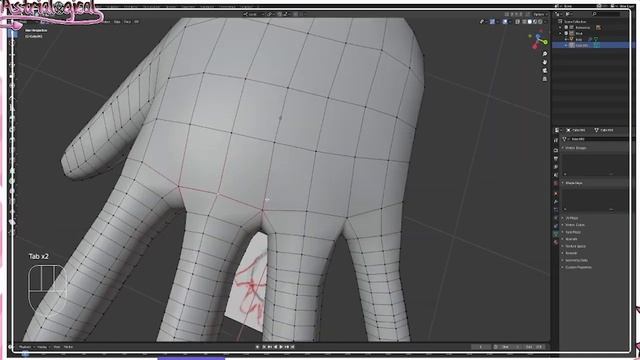Open the Options dropdown in viewport header
This screenshot has height=360, width=640.
pos(540,14)
